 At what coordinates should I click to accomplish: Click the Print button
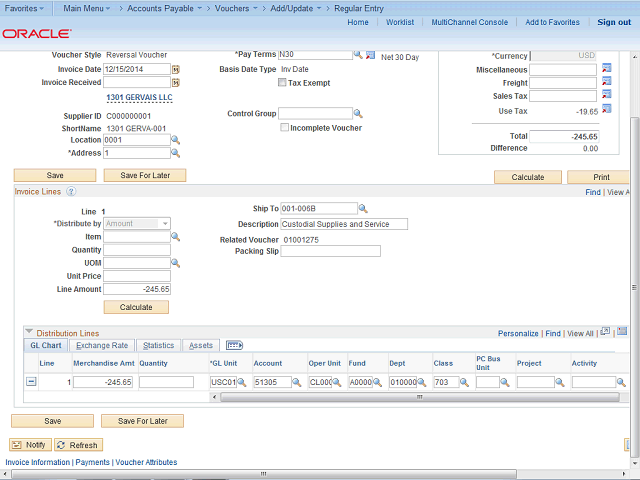(x=597, y=177)
